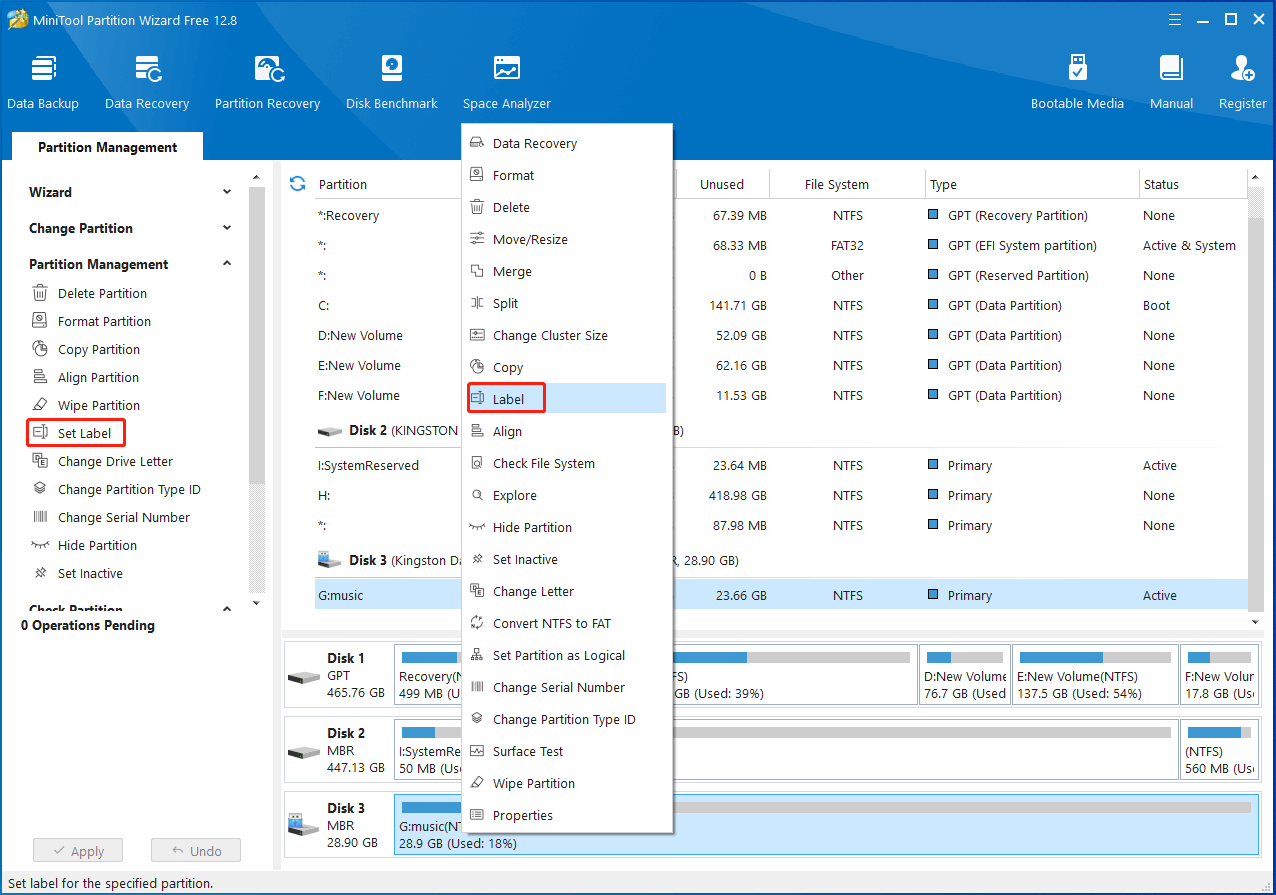The height and width of the screenshot is (895, 1276).
Task: Click sidebar scrollbar down arrow
Action: click(256, 603)
